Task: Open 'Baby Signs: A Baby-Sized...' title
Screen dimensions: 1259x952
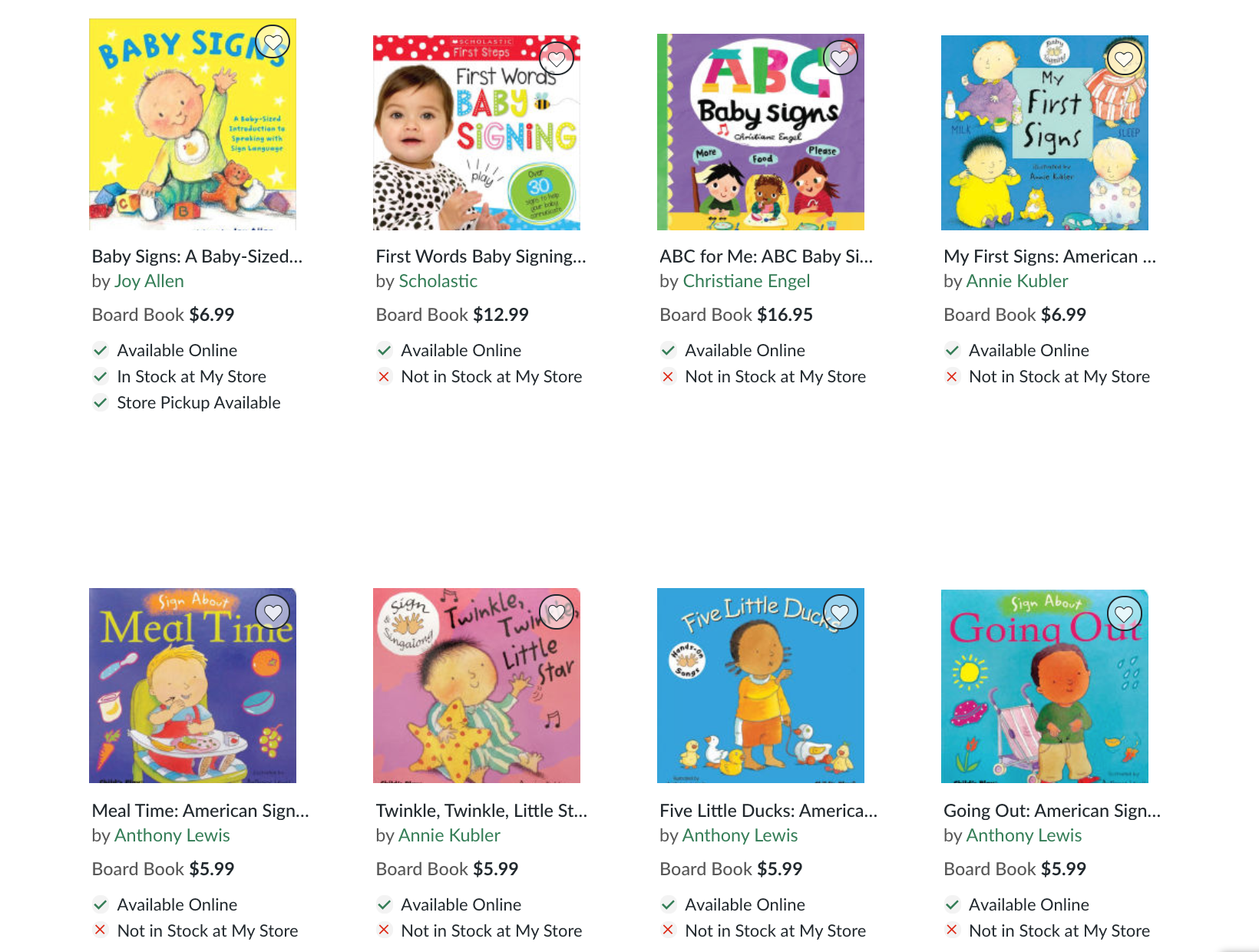Action: (197, 256)
